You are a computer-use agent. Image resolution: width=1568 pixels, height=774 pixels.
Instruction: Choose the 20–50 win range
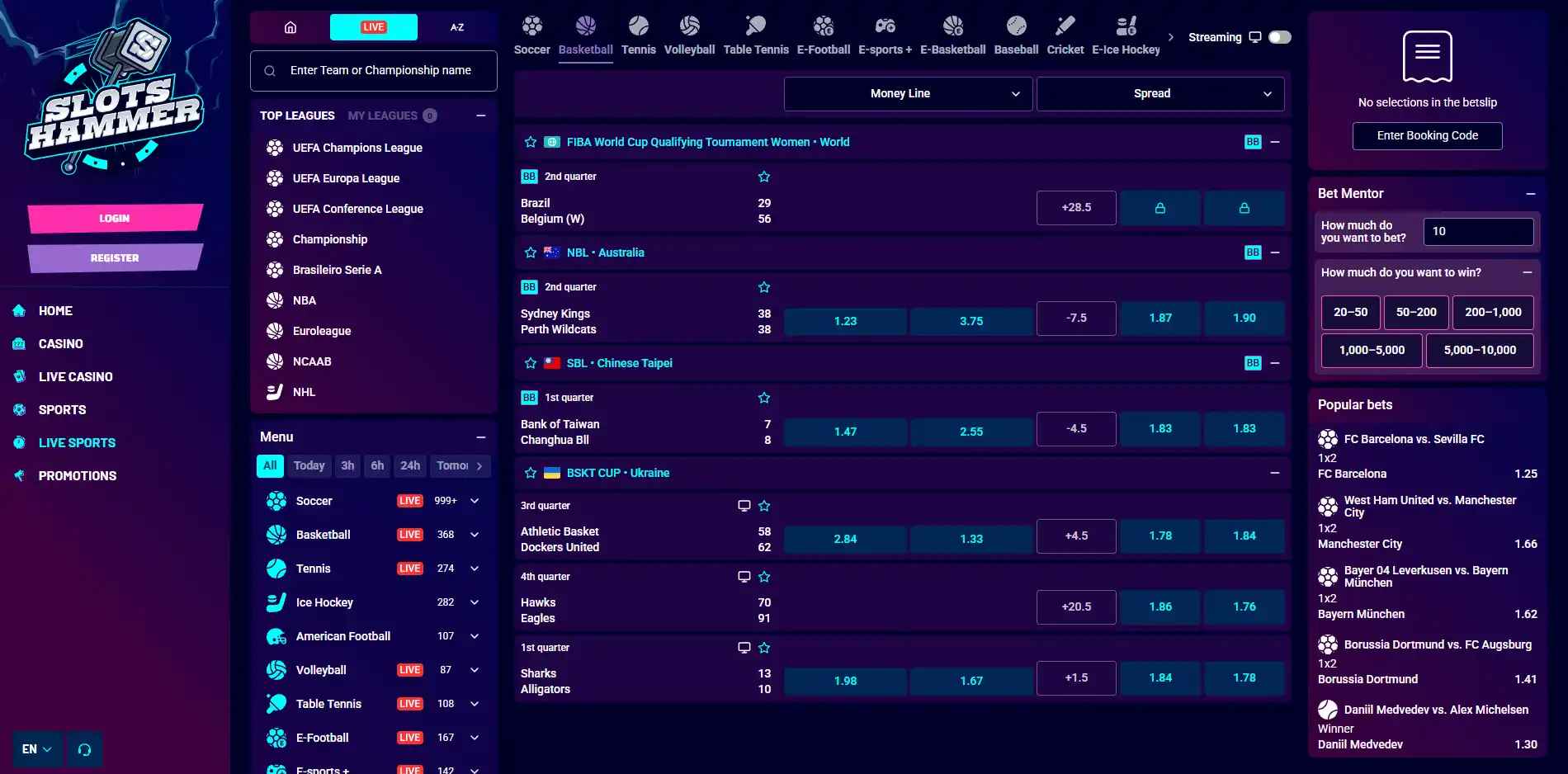pos(1350,313)
